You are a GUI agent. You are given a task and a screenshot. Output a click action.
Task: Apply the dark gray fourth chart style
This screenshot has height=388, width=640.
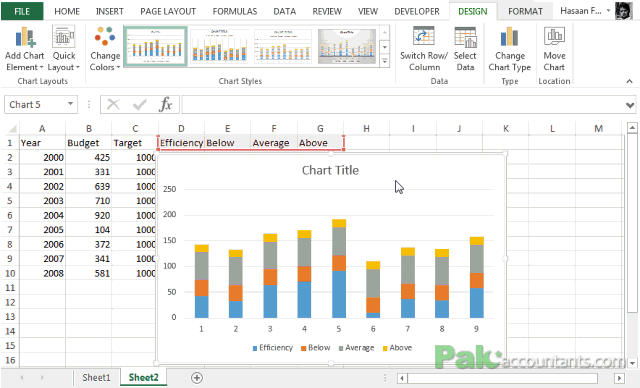tap(347, 46)
